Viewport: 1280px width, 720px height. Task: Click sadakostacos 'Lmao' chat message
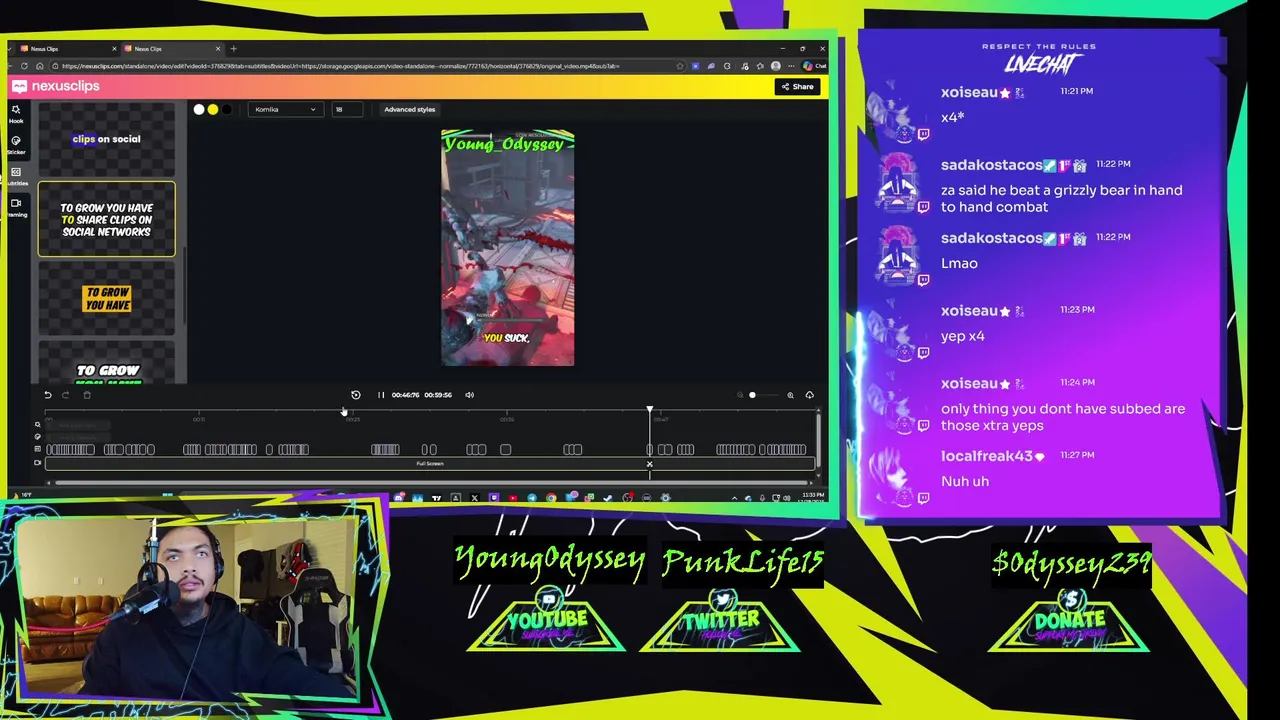(x=959, y=263)
